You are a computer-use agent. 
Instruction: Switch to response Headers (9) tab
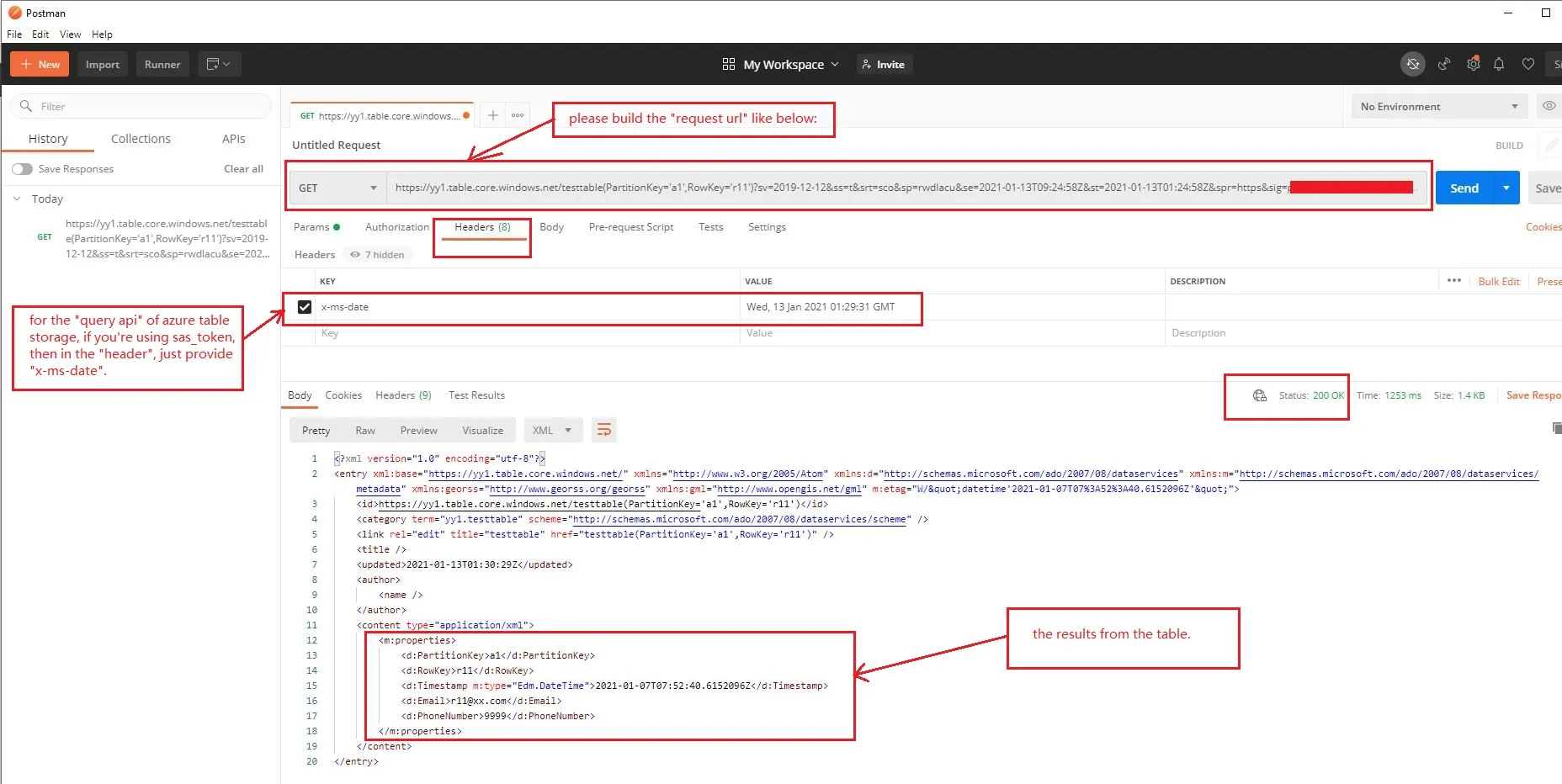pos(403,395)
